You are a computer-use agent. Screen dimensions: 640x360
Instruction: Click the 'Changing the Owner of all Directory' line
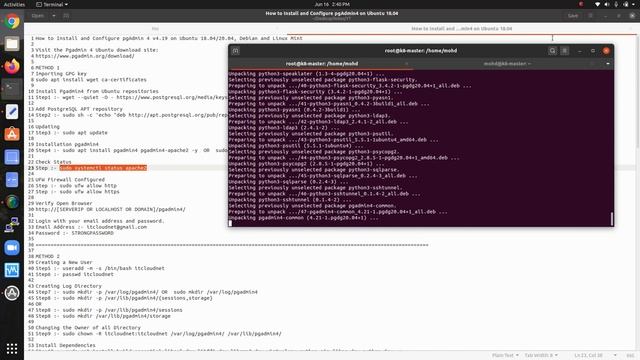coord(88,328)
